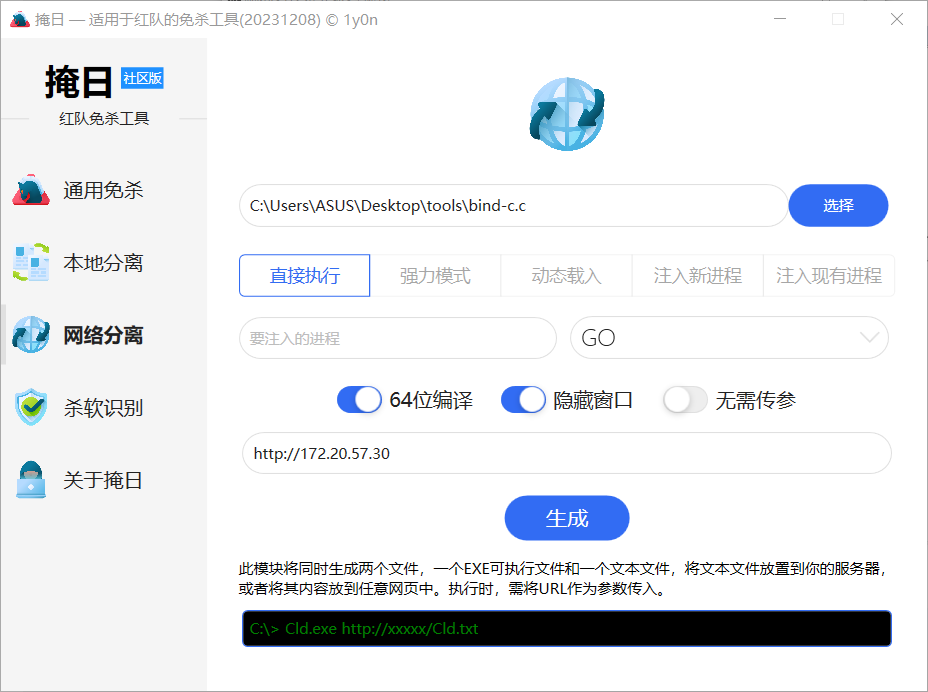Open the 杀软识别 menu item
The width and height of the screenshot is (928, 692).
pos(104,407)
